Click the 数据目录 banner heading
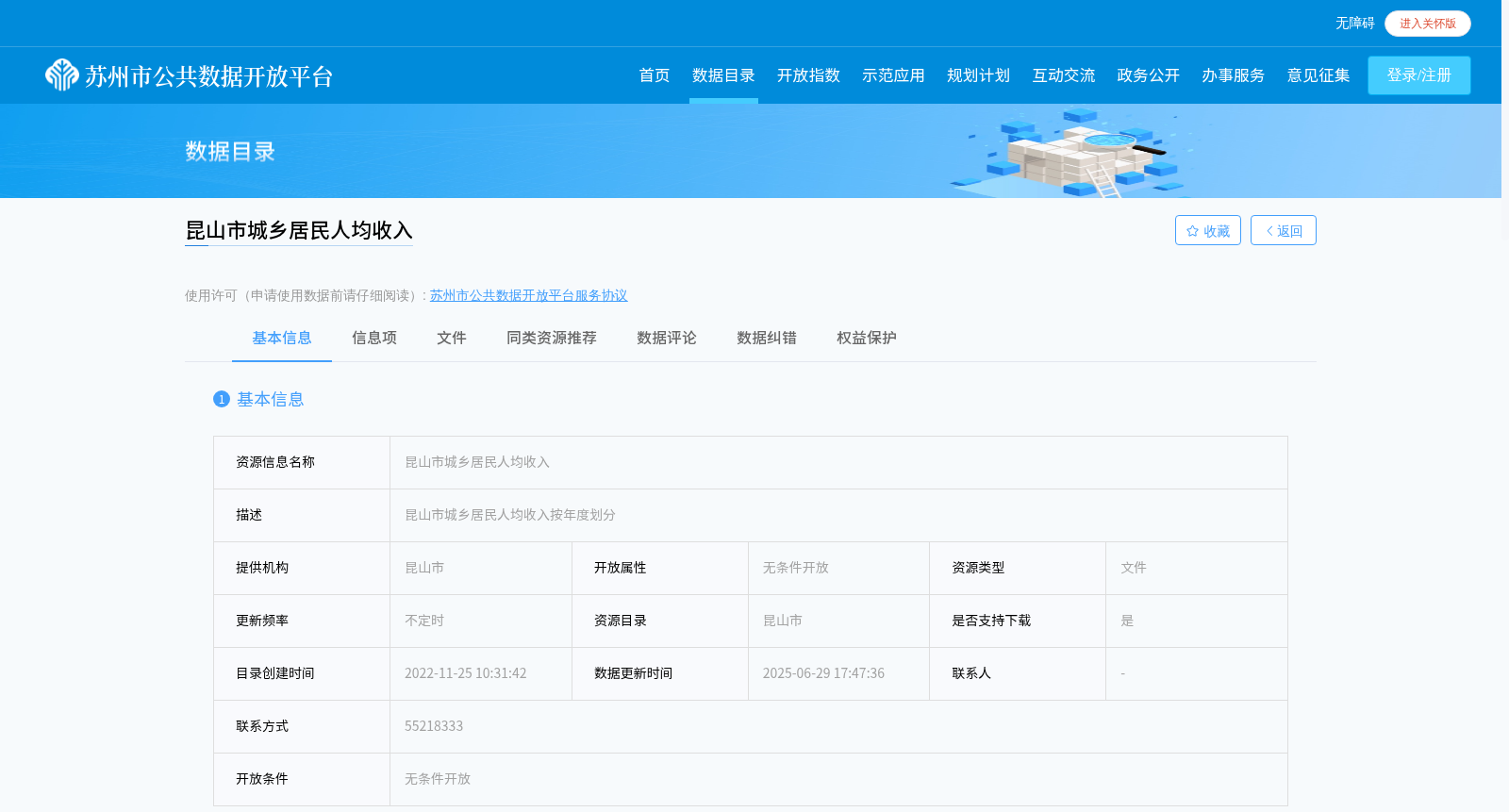1509x812 pixels. coord(230,151)
